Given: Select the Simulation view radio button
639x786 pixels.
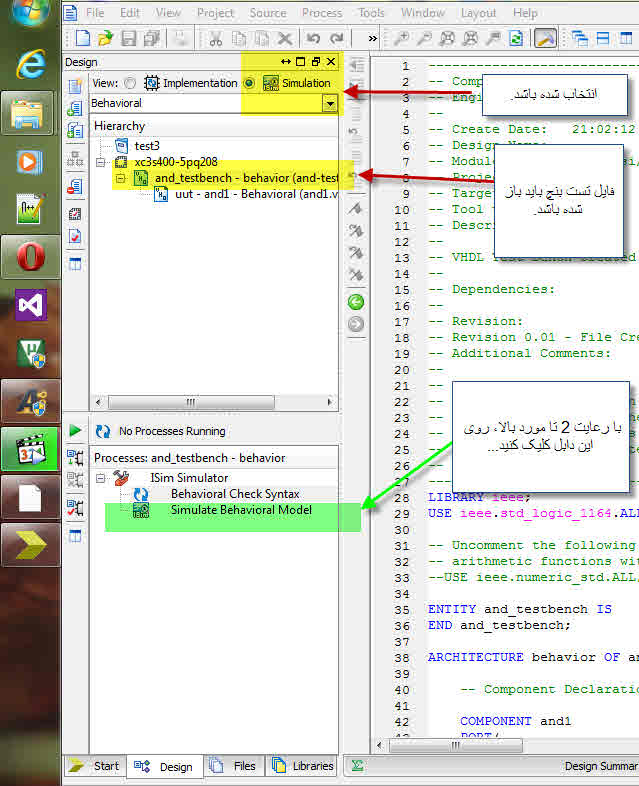Looking at the screenshot, I should tap(249, 83).
